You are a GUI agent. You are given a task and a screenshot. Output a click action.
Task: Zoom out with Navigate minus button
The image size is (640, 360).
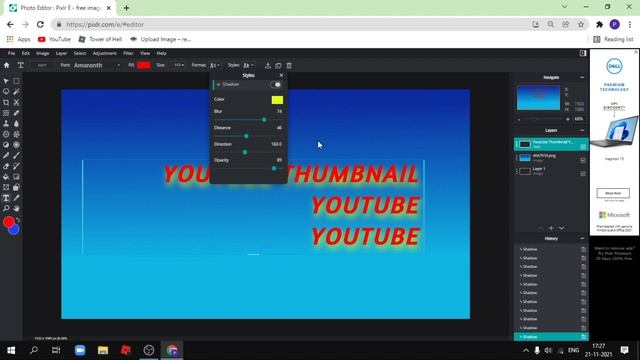519,119
